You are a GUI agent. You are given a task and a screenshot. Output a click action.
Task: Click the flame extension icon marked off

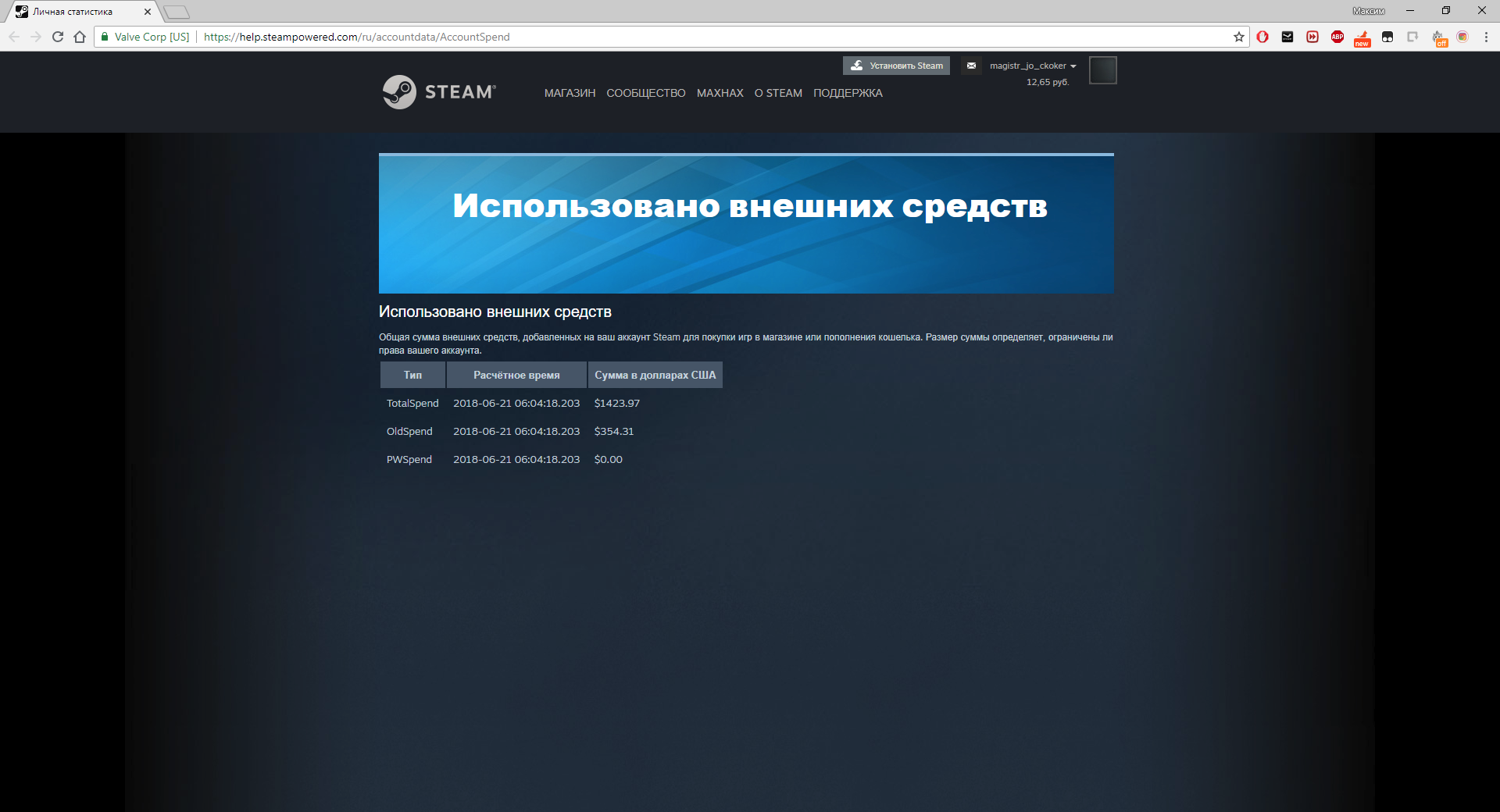pos(1439,38)
